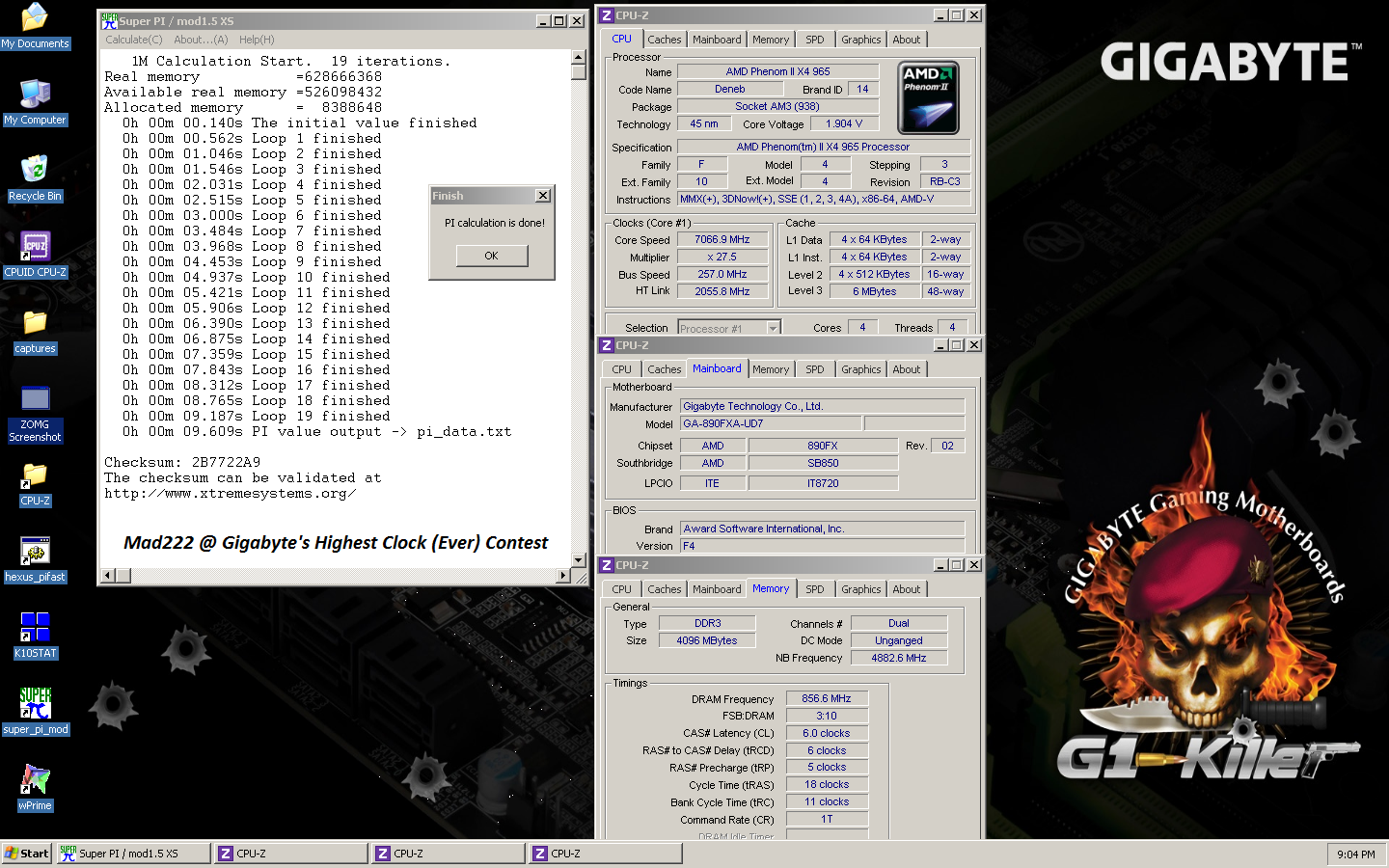Click Super PI horizontal scrollbar left arrow
1389x868 pixels.
tap(109, 576)
